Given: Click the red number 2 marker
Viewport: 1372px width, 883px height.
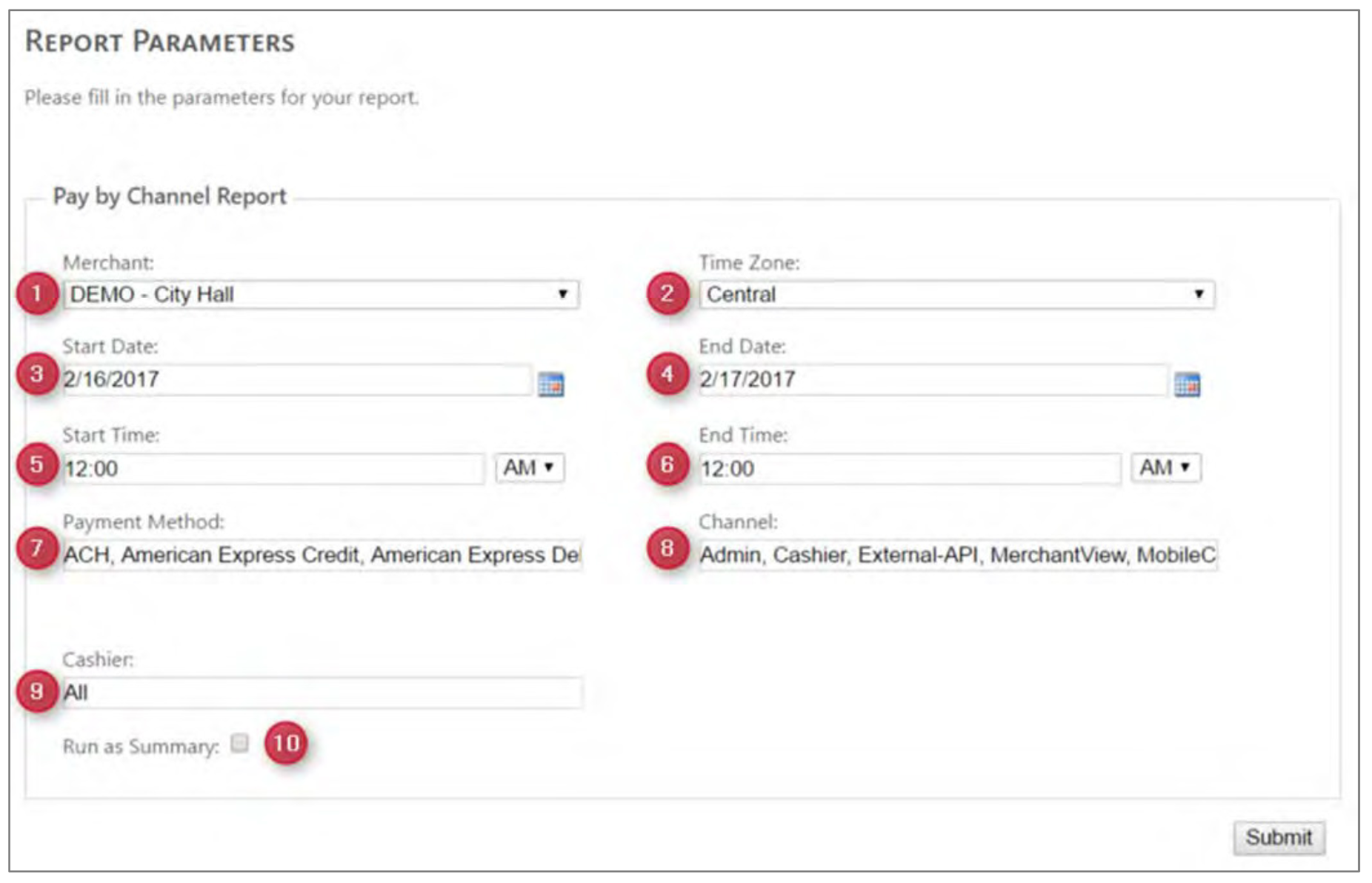Looking at the screenshot, I should click(667, 294).
